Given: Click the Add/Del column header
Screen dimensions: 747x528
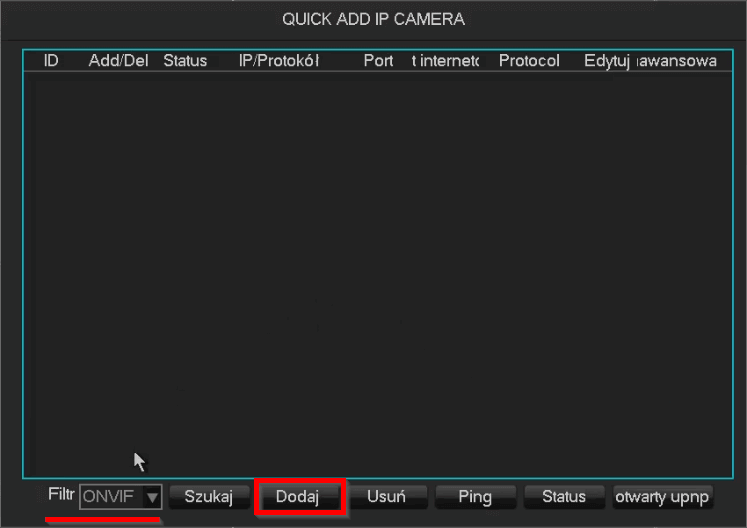Looking at the screenshot, I should [119, 61].
